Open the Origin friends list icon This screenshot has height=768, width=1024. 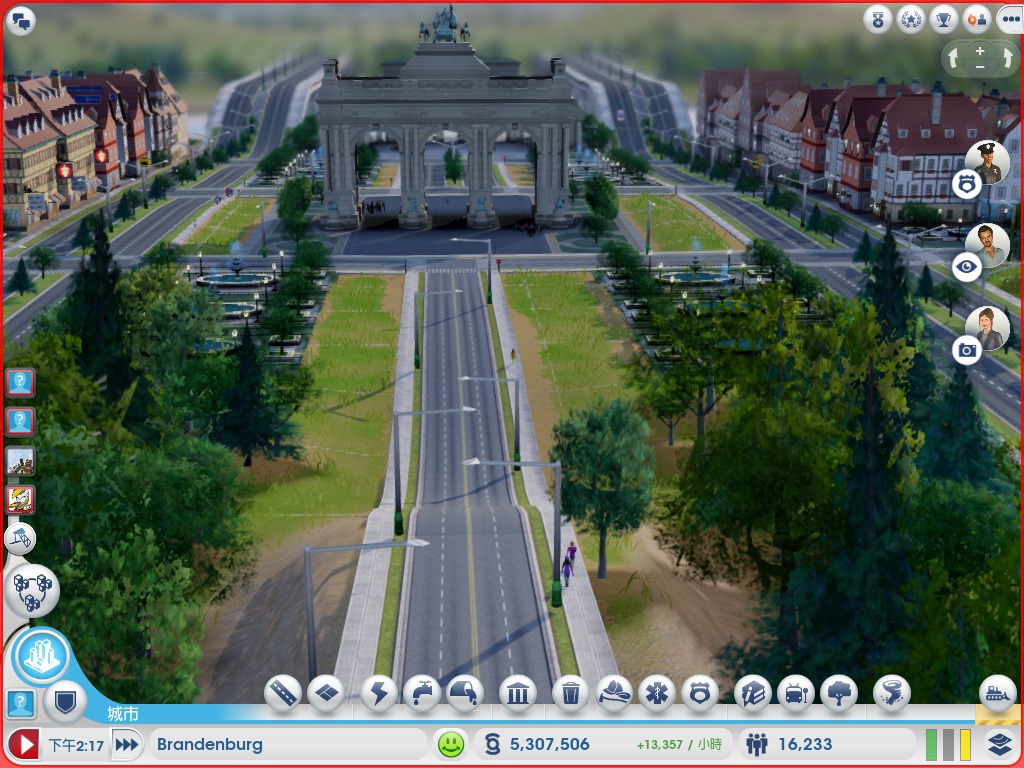pyautogui.click(x=977, y=20)
